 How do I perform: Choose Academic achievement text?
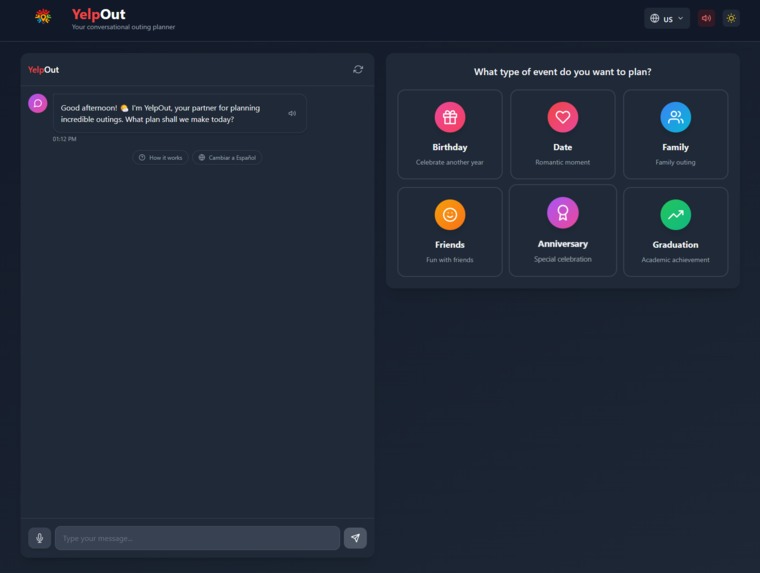[676, 260]
